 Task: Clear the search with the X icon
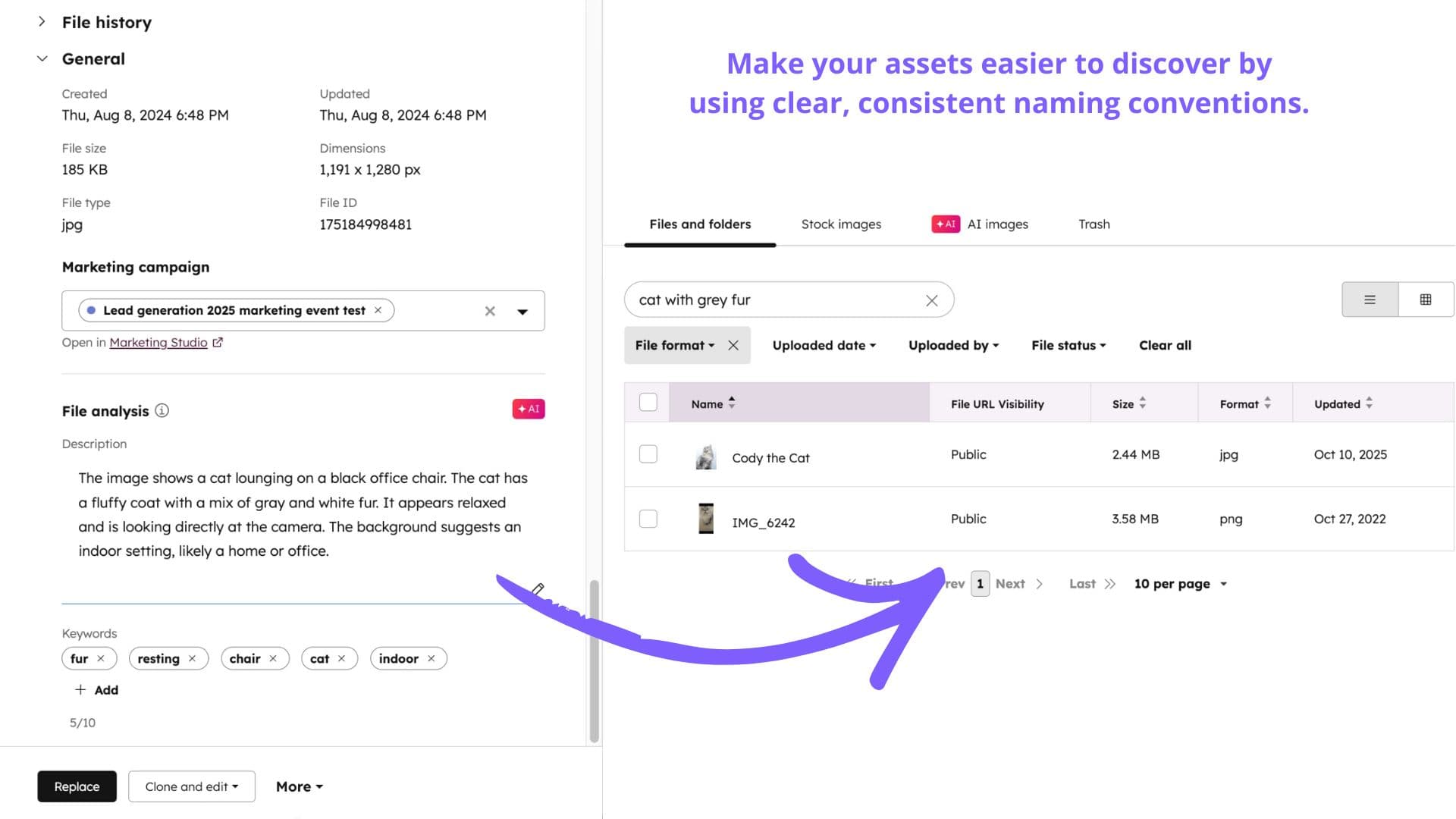click(931, 300)
